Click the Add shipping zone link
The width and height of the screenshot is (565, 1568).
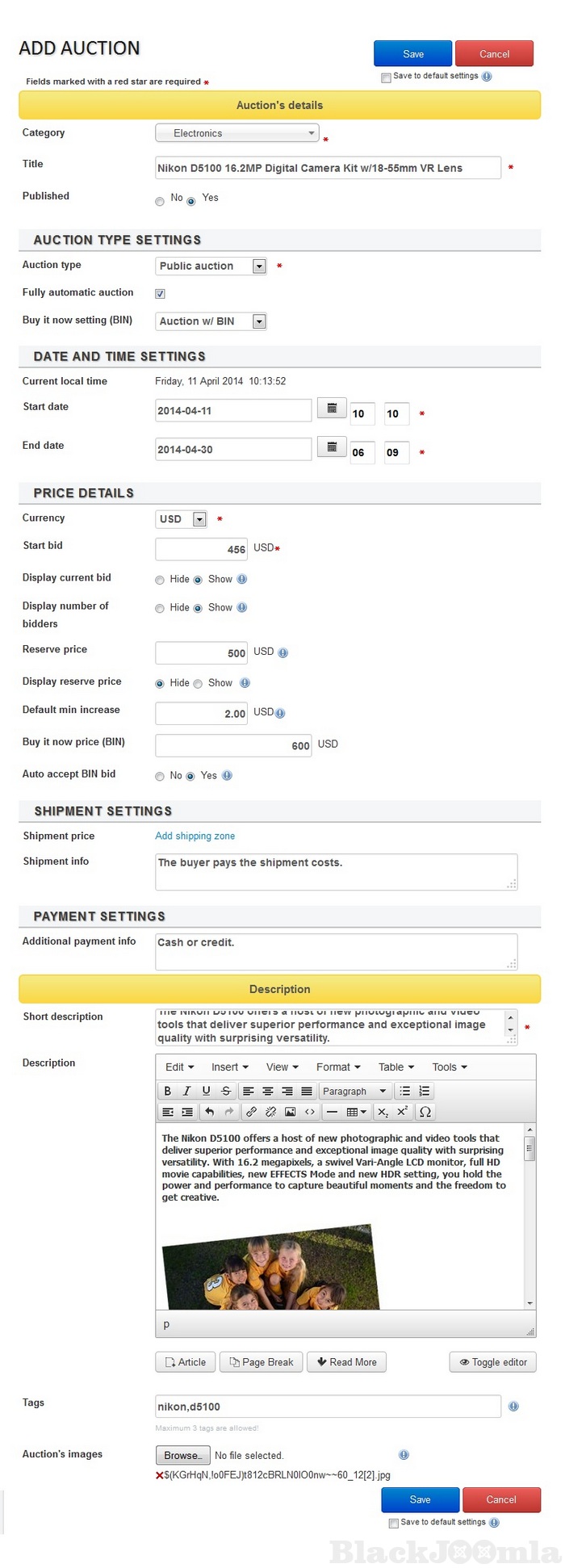click(x=195, y=836)
